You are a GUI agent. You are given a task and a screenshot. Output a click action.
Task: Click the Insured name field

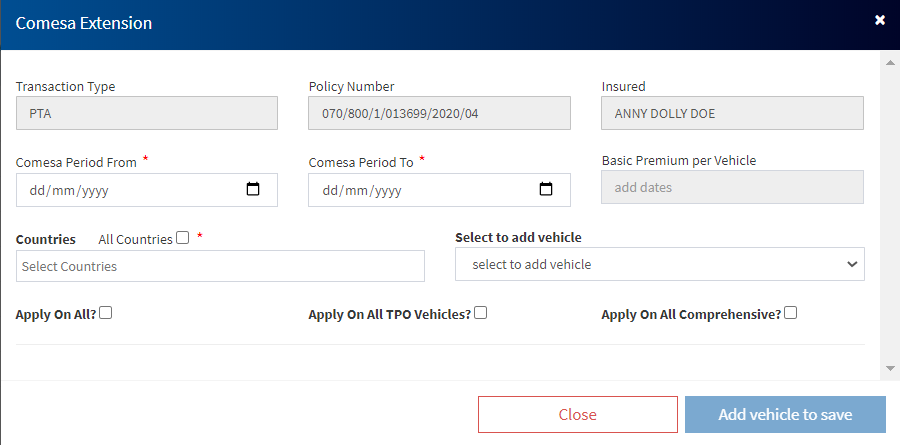(732, 113)
